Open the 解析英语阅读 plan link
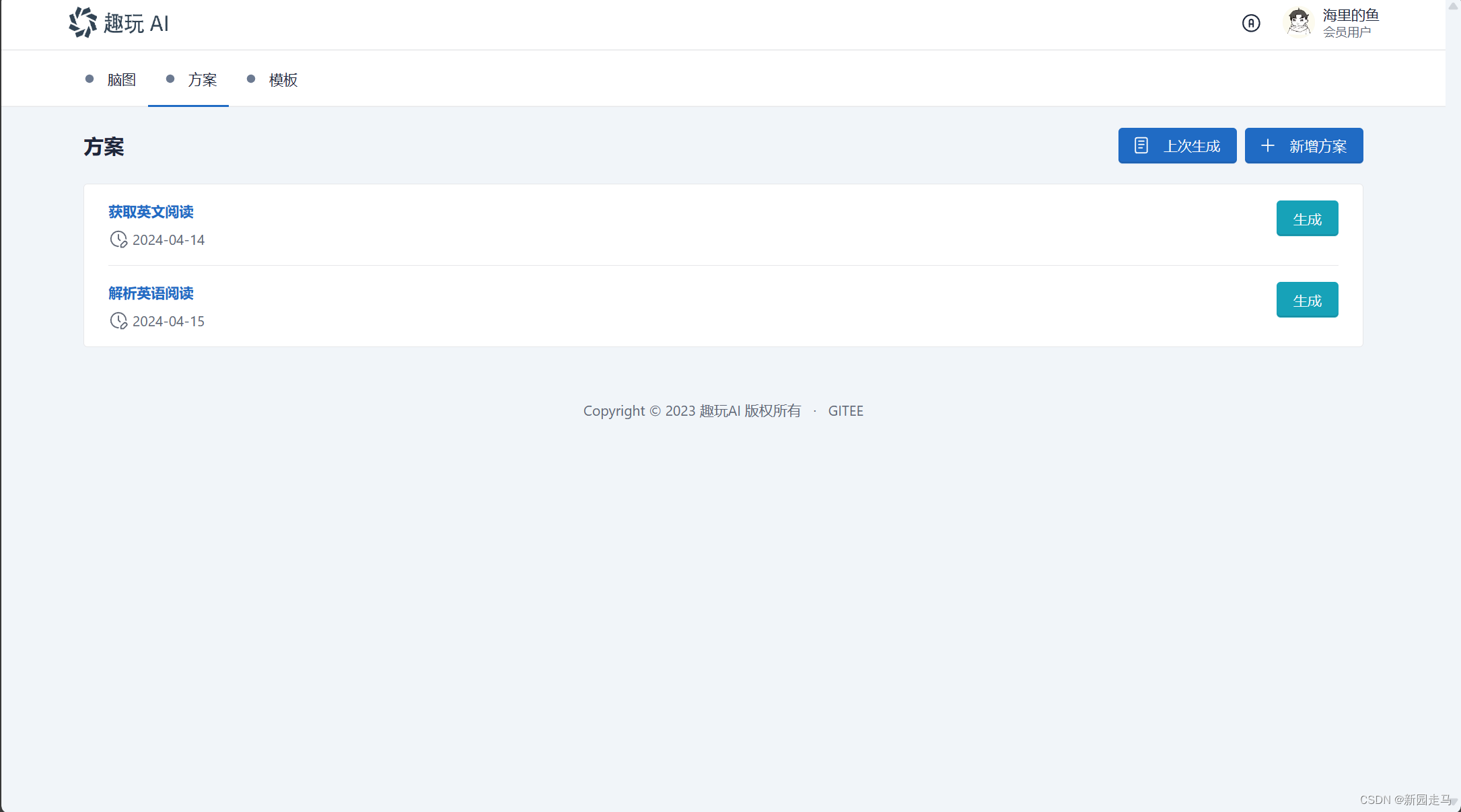This screenshot has width=1461, height=812. pyautogui.click(x=151, y=293)
